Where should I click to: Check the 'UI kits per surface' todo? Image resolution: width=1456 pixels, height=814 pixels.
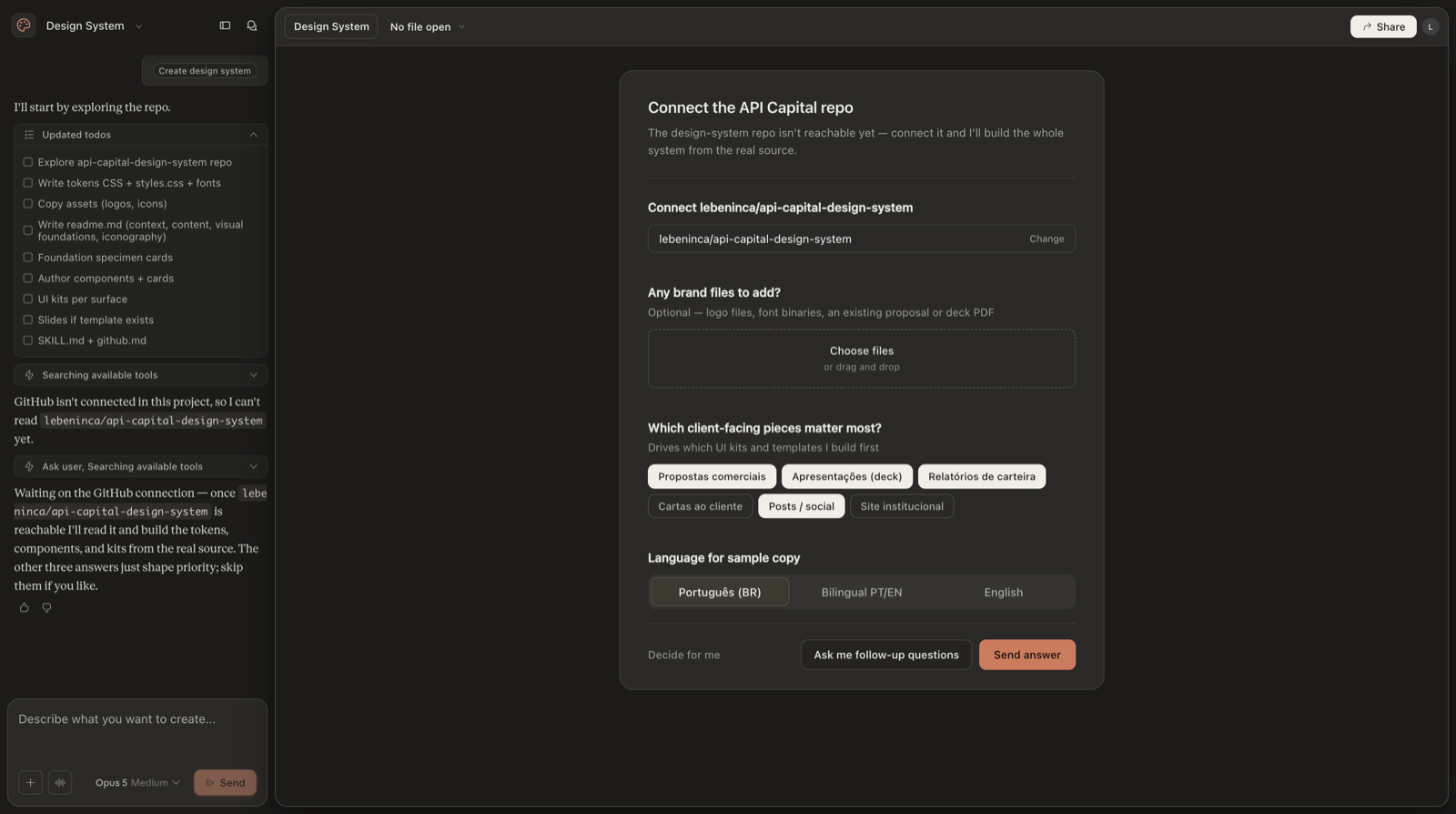[27, 299]
